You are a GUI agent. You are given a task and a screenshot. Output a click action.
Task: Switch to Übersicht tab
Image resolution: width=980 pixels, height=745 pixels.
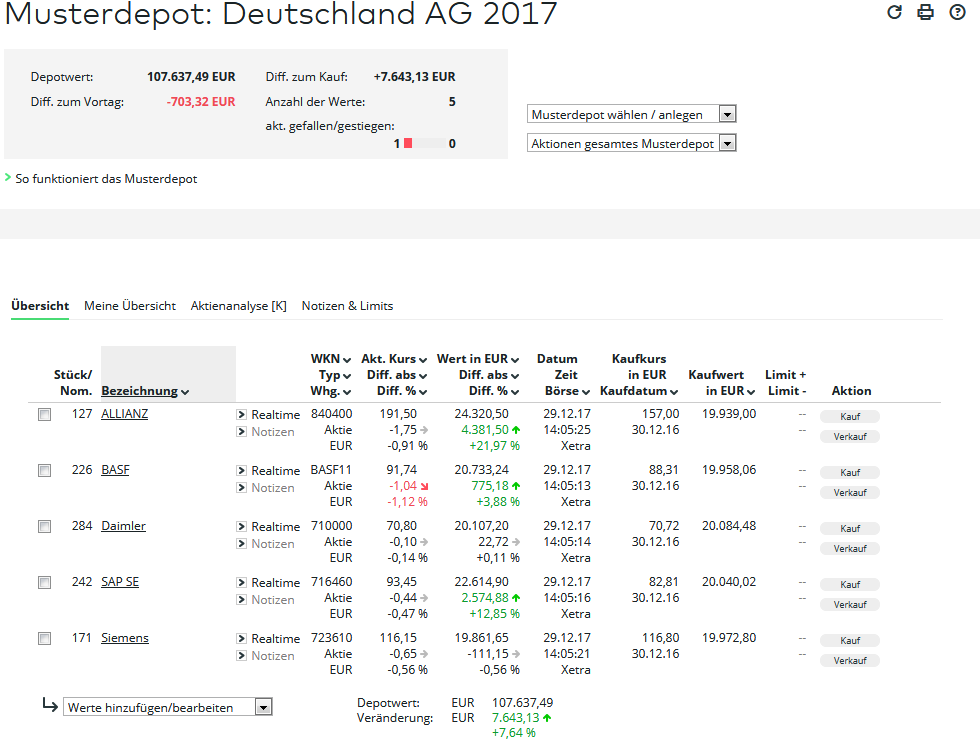point(40,306)
